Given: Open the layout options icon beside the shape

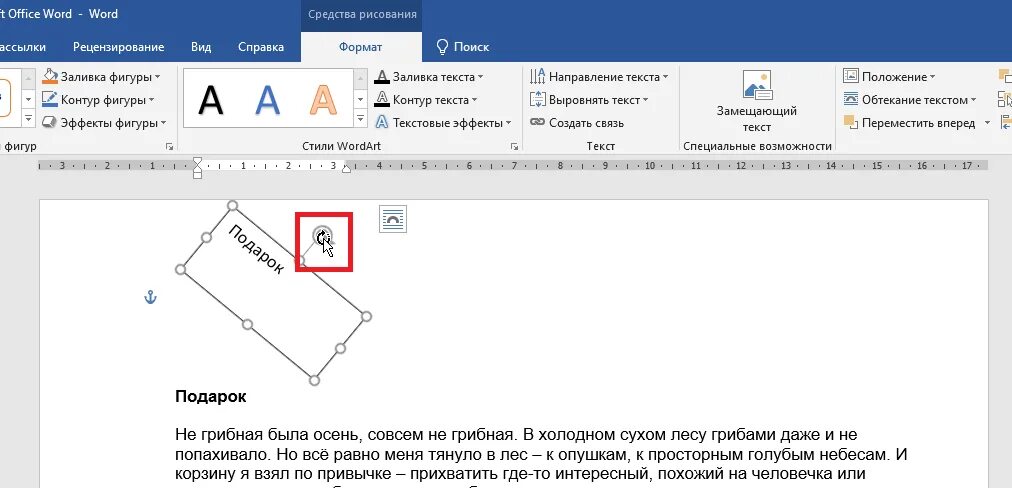Looking at the screenshot, I should (x=392, y=219).
